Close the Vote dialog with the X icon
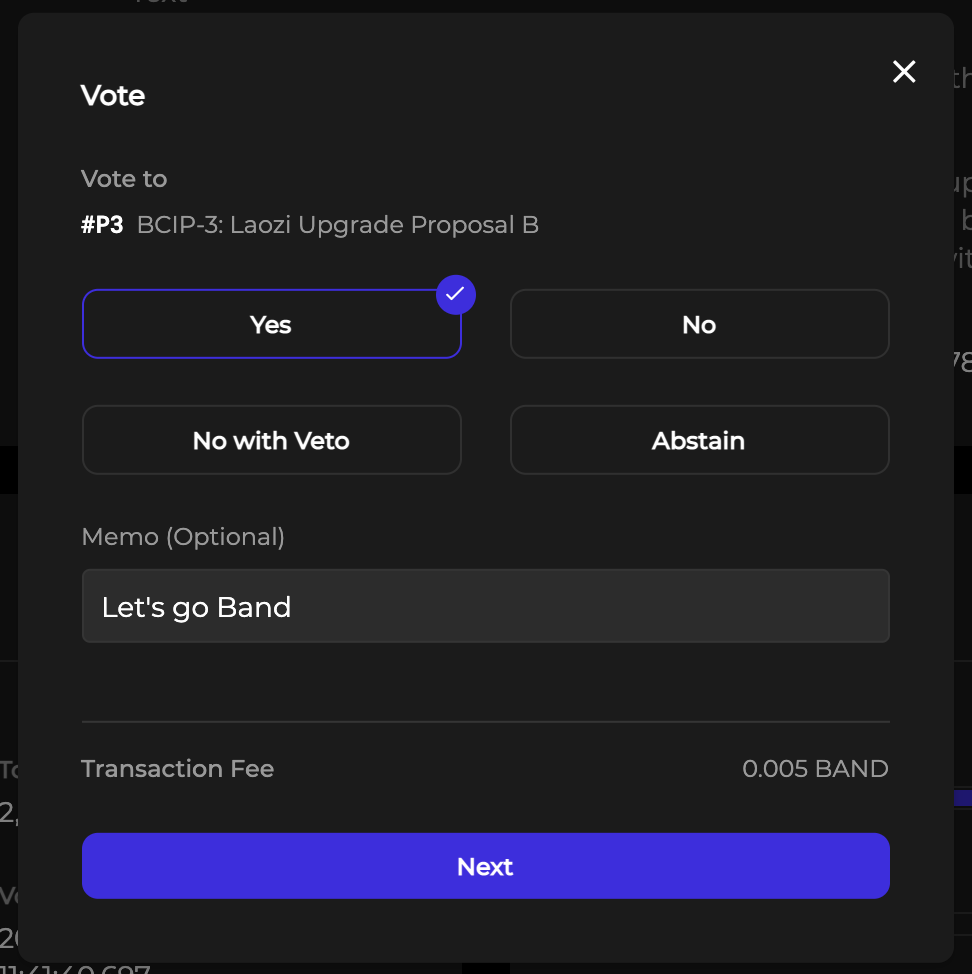The height and width of the screenshot is (974, 972). (x=904, y=72)
